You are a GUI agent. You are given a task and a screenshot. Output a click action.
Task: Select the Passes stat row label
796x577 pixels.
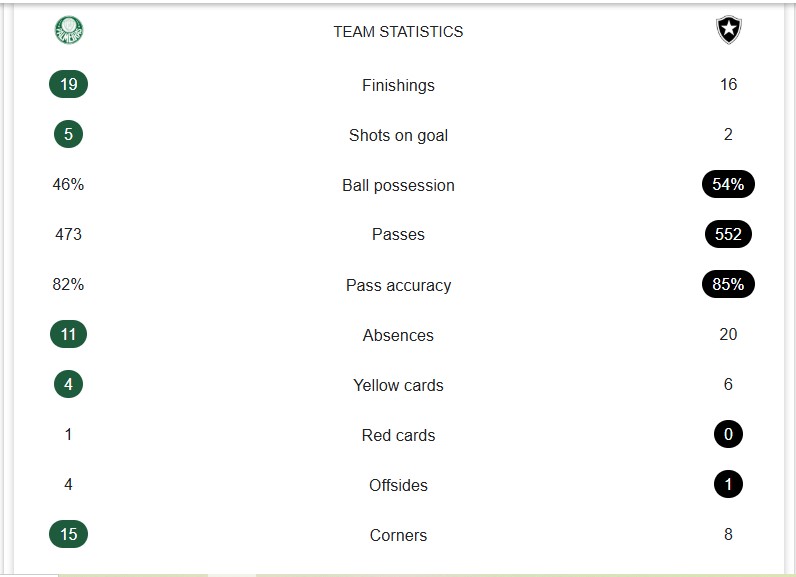click(398, 235)
